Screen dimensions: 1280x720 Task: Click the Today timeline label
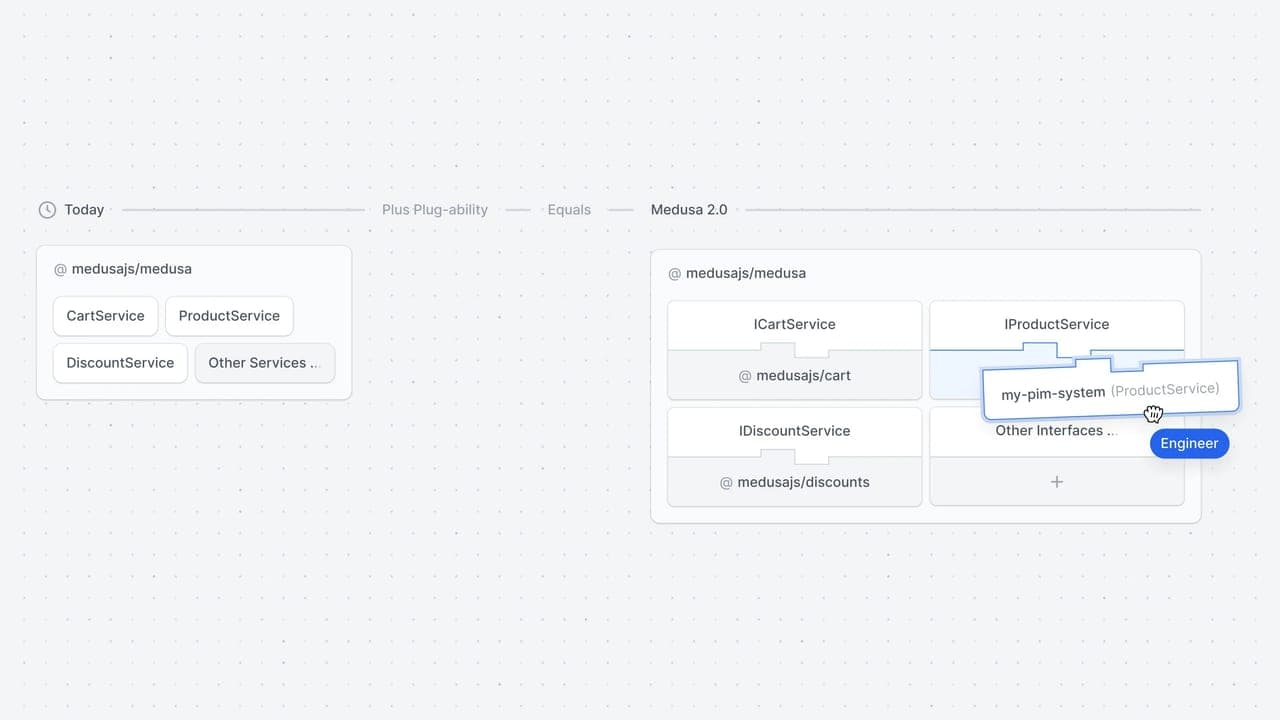point(84,210)
